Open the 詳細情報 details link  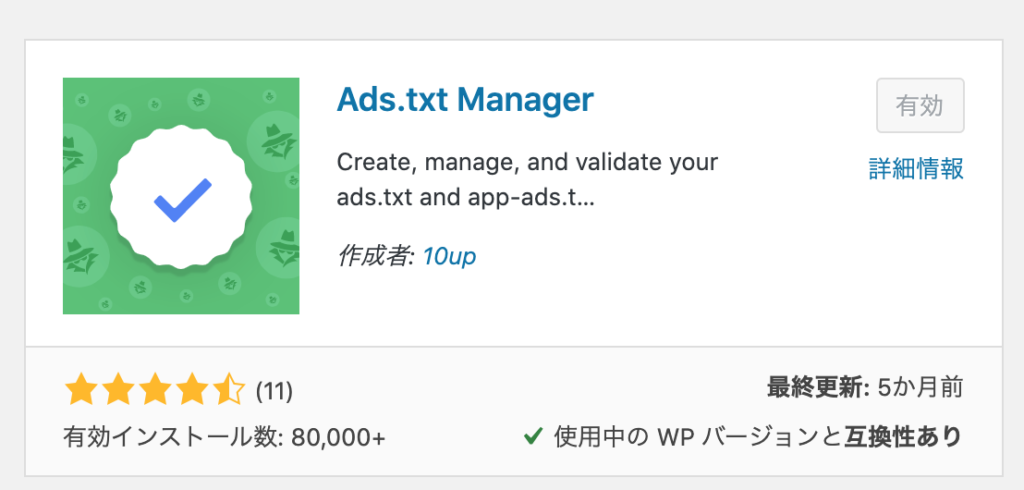pos(915,169)
